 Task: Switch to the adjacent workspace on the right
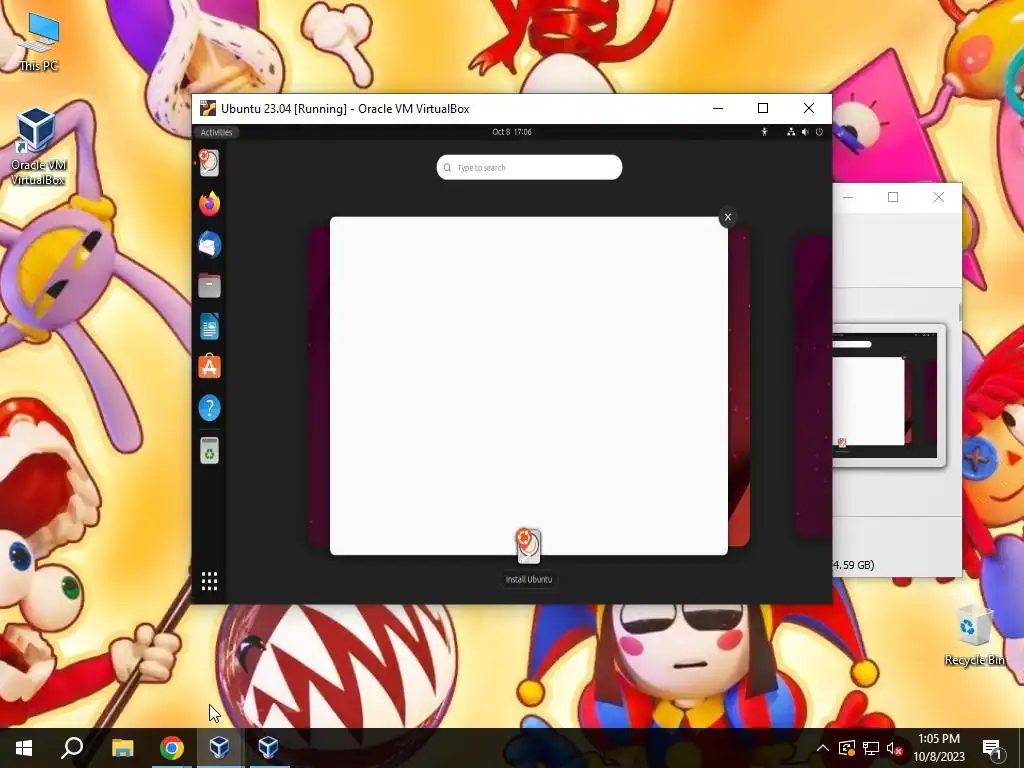click(813, 387)
